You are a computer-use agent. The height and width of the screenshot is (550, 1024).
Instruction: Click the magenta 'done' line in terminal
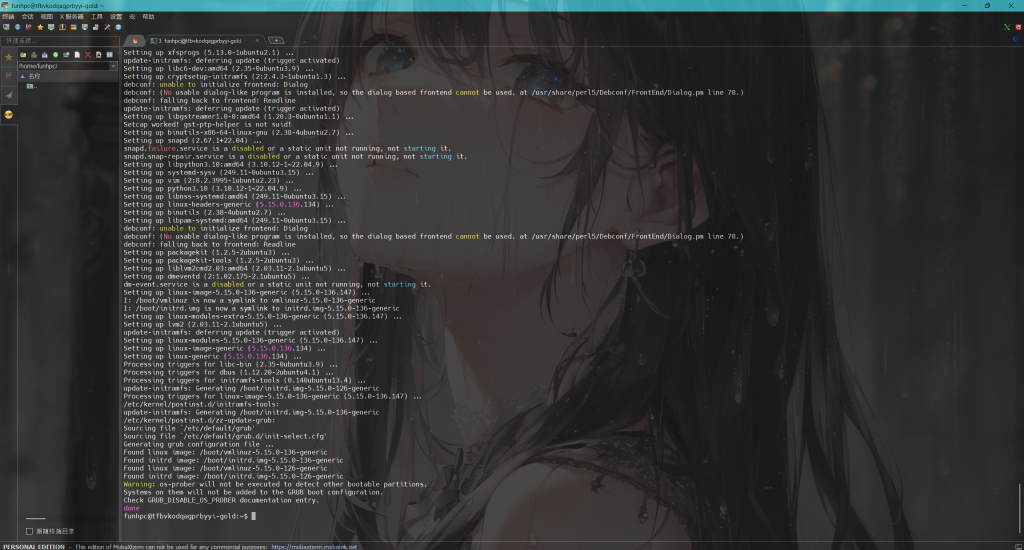pyautogui.click(x=131, y=508)
